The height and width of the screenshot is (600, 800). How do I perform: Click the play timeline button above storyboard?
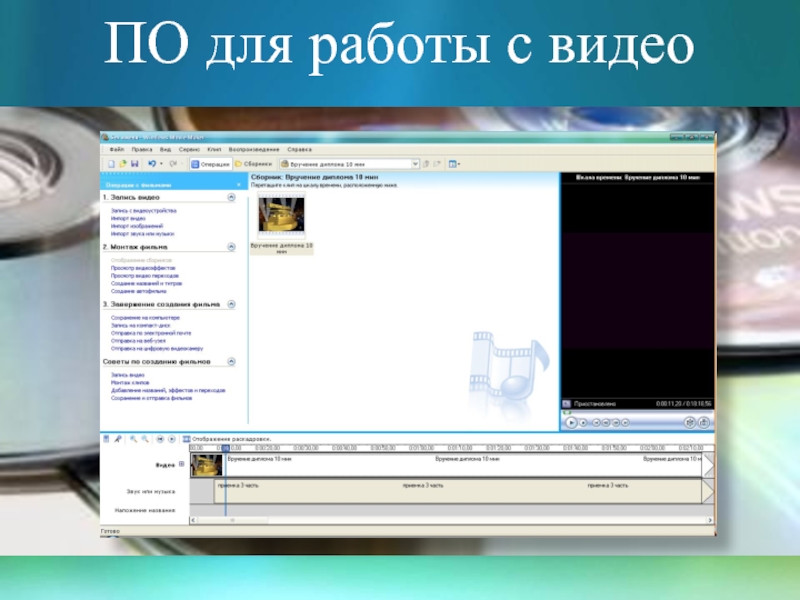click(x=172, y=438)
